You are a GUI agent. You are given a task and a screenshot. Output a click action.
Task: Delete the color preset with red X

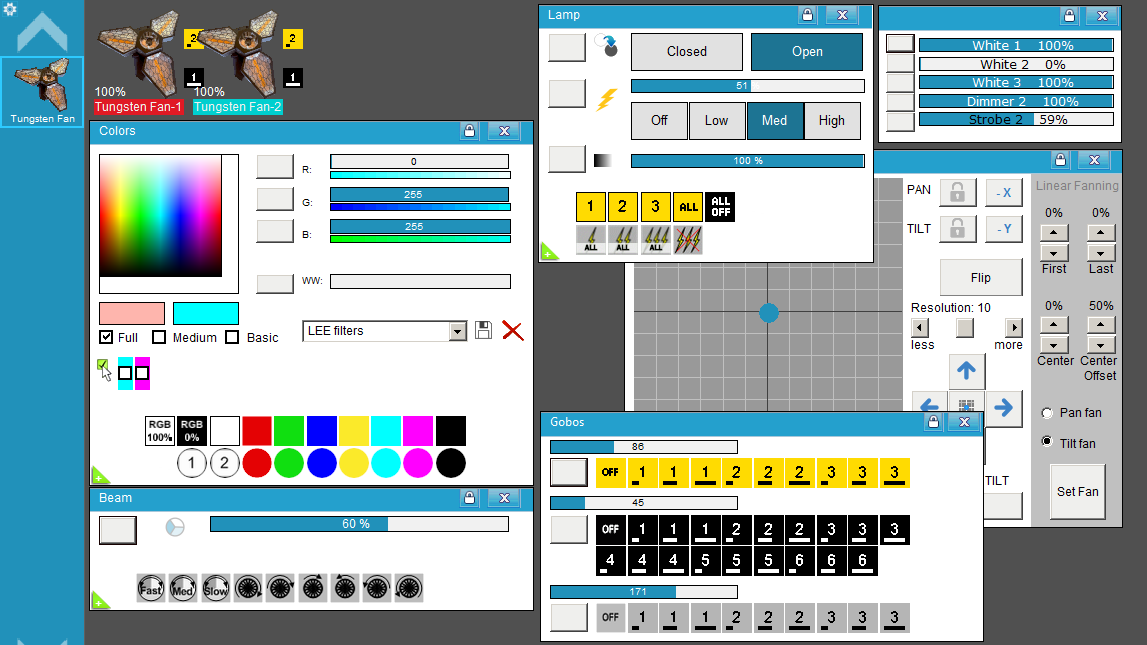(x=513, y=331)
